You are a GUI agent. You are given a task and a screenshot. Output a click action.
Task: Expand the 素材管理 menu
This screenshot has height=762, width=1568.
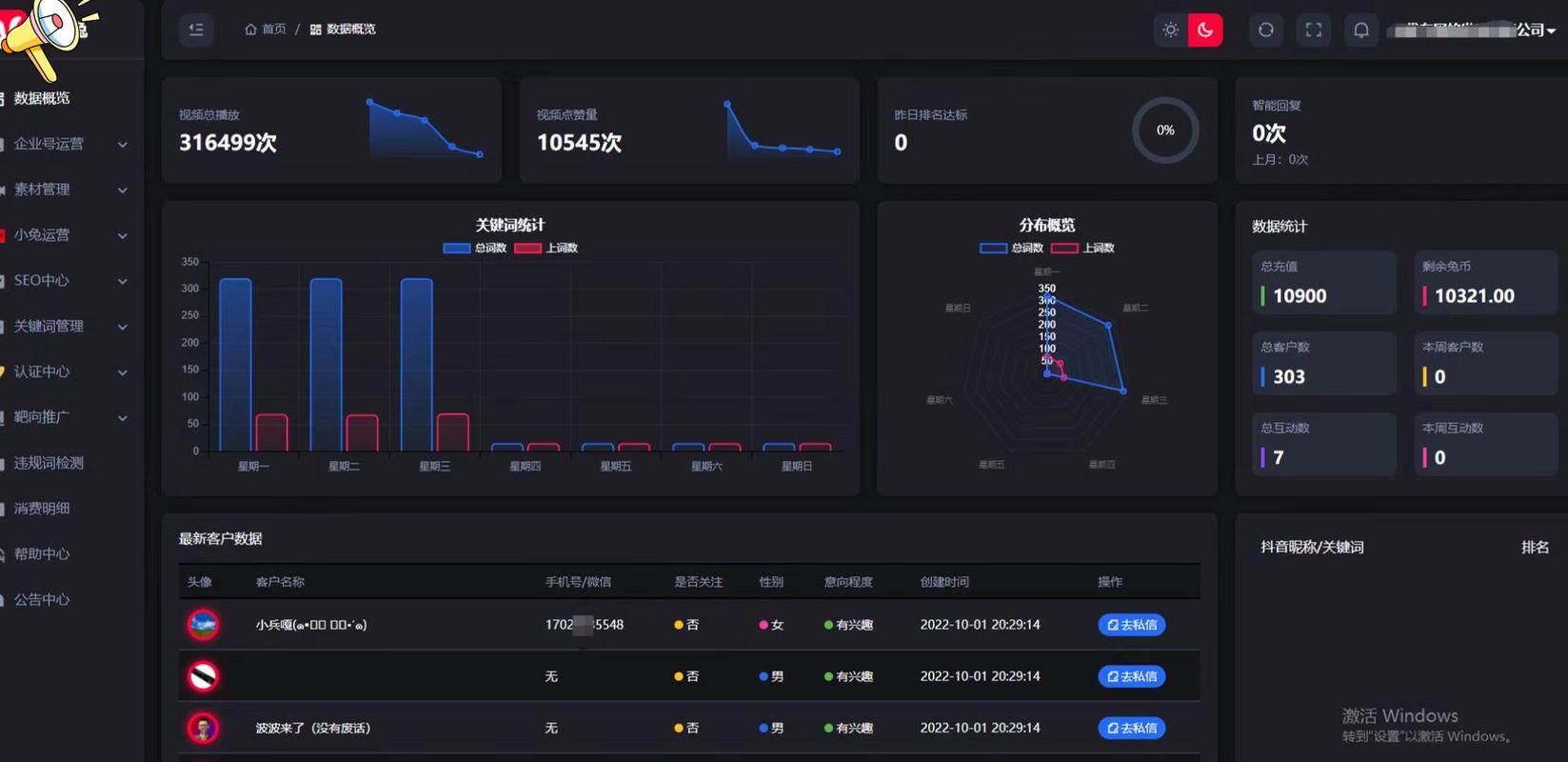pyautogui.click(x=67, y=190)
